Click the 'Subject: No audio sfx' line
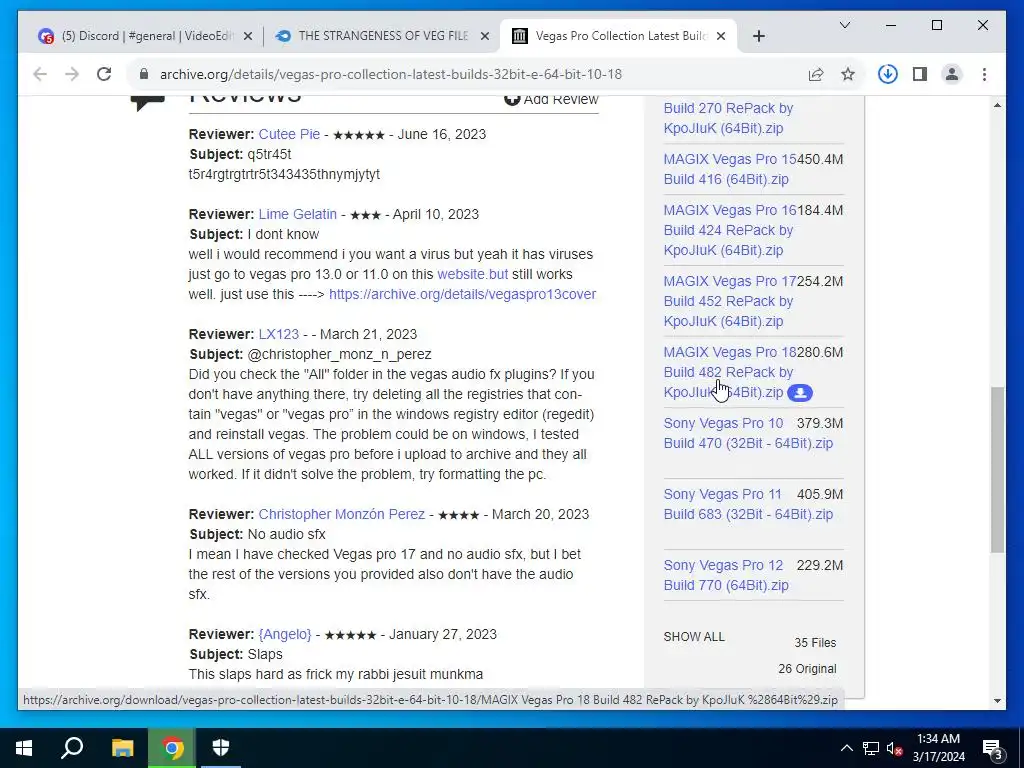The height and width of the screenshot is (768, 1024). (257, 534)
